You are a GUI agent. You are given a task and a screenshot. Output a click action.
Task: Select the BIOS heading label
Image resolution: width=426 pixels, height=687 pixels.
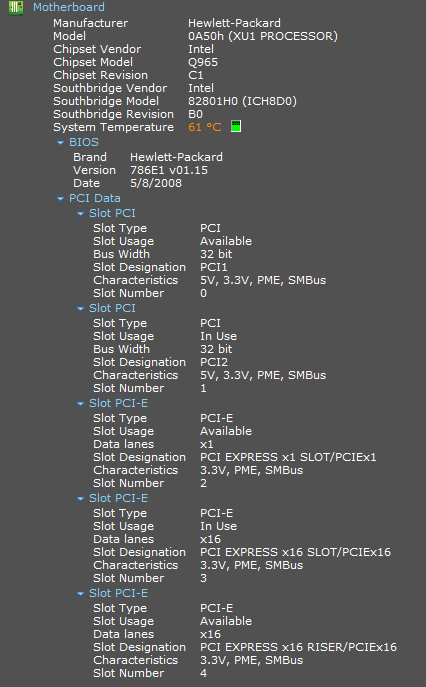[x=84, y=142]
